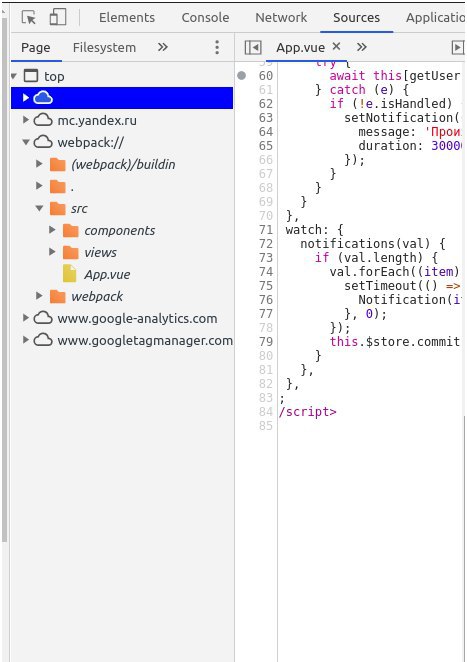Collapse the top frame tree node
This screenshot has width=467, height=662.
[x=14, y=76]
